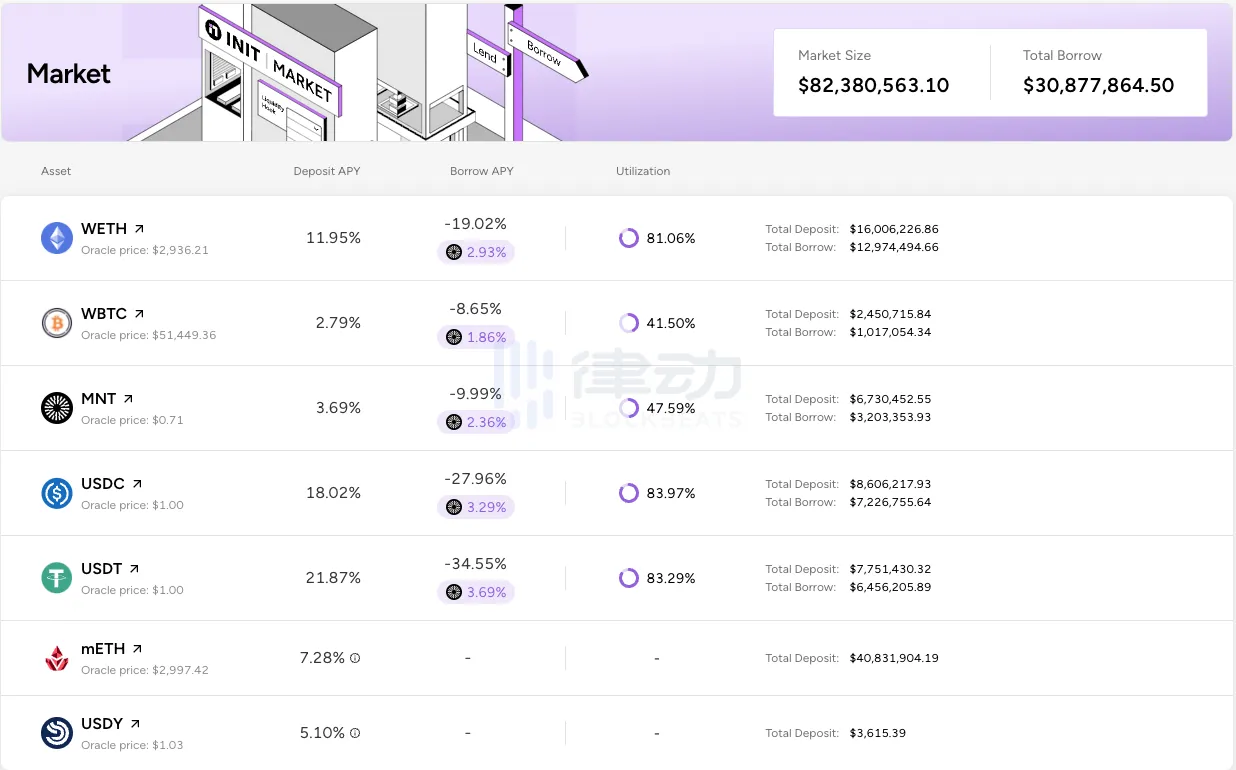Sort by Deposit APY column header
This screenshot has width=1236, height=770.
[x=327, y=171]
